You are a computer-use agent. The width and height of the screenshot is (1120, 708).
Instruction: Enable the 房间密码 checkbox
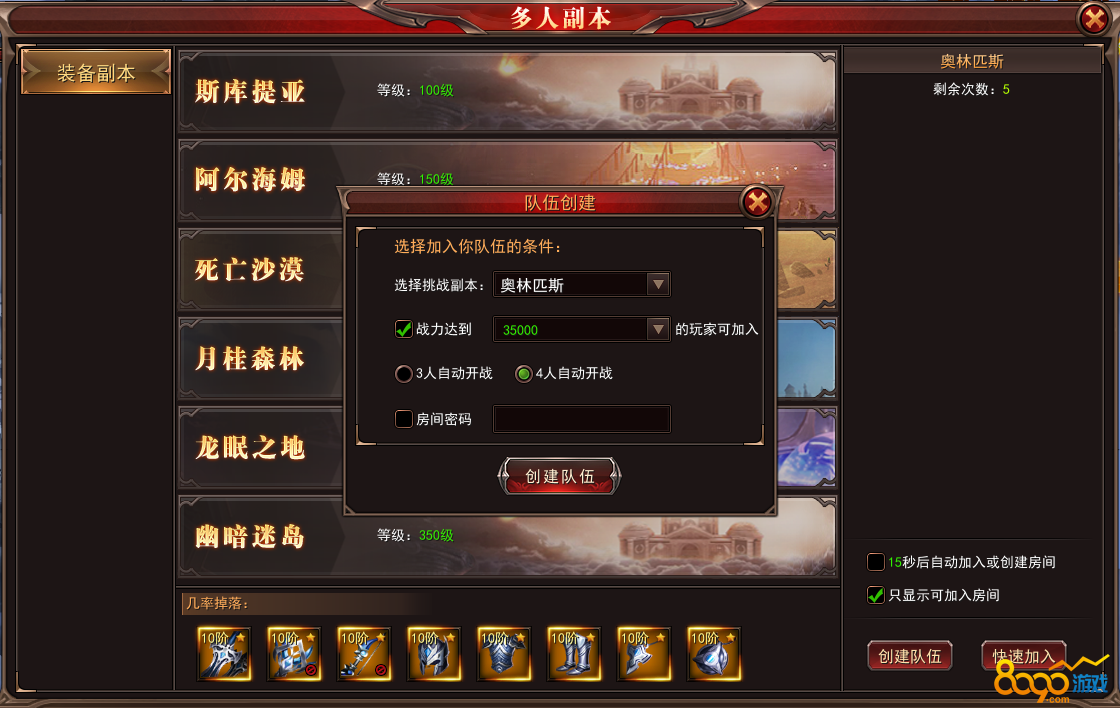[404, 419]
